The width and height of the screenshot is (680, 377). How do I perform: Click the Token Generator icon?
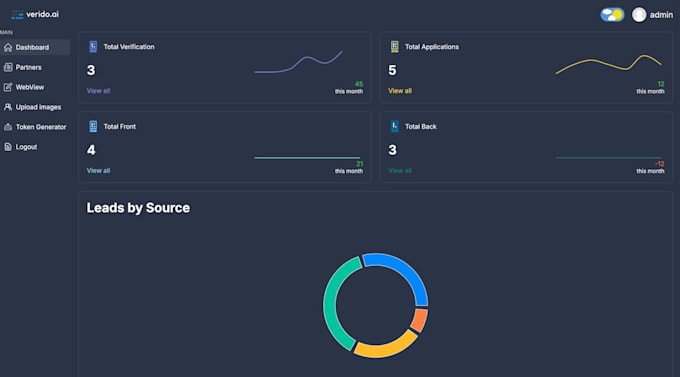coord(8,127)
